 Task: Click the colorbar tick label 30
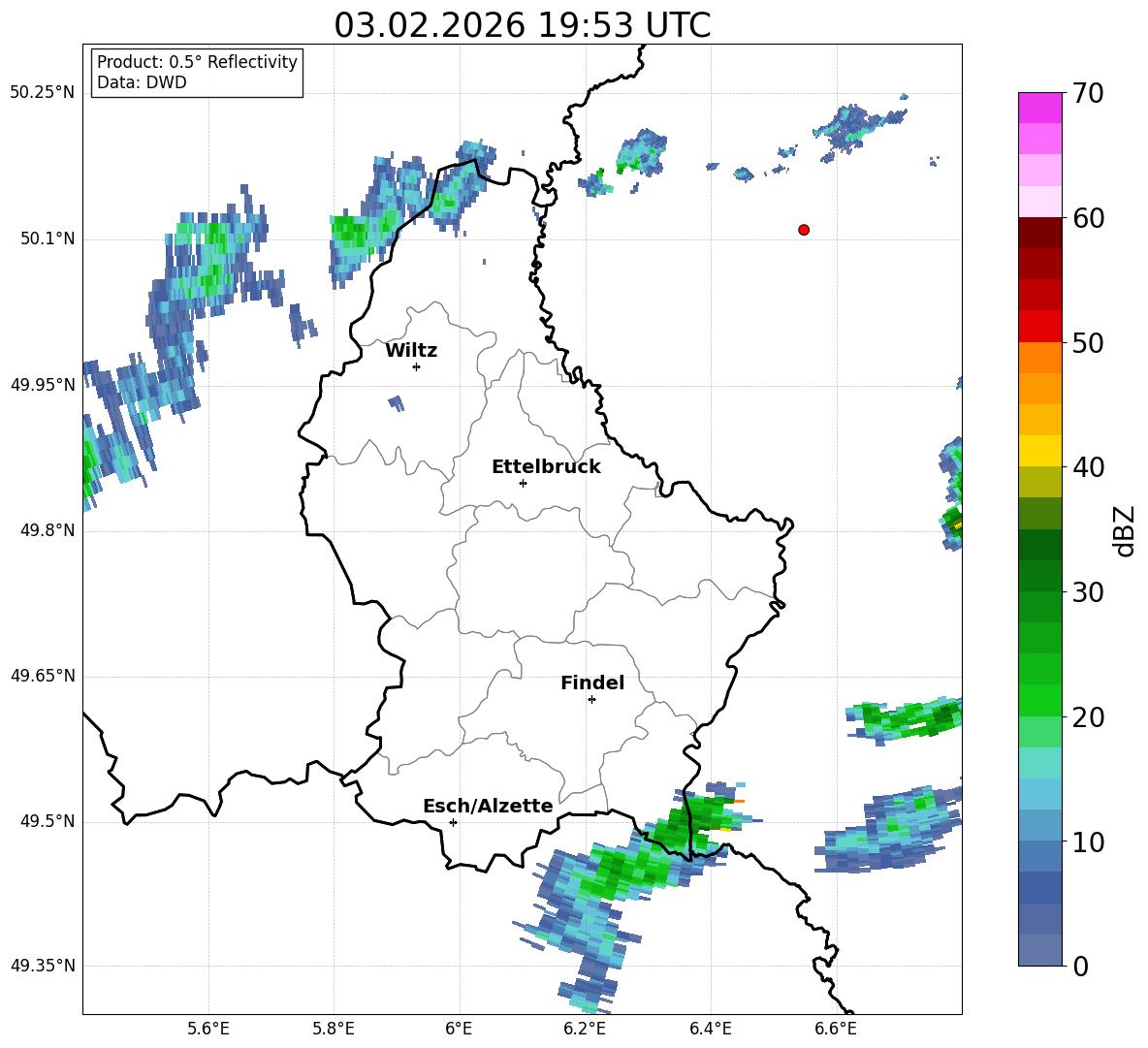pos(1088,592)
